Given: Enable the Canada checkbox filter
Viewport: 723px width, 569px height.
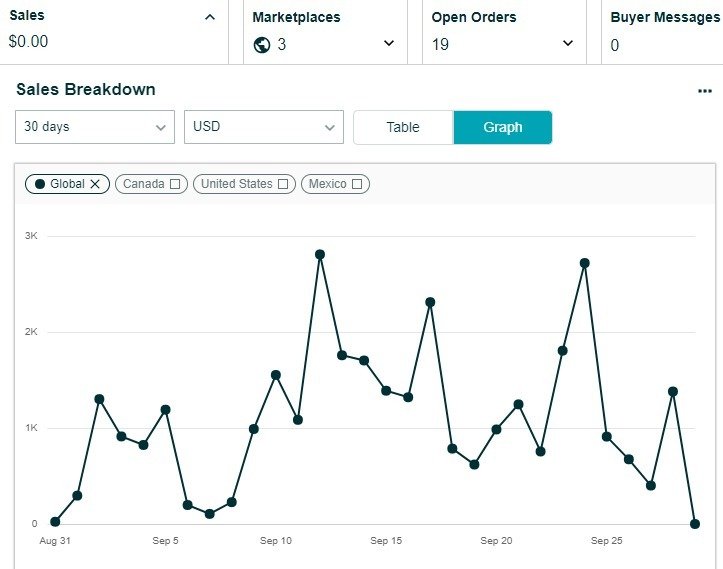Looking at the screenshot, I should pyautogui.click(x=175, y=184).
